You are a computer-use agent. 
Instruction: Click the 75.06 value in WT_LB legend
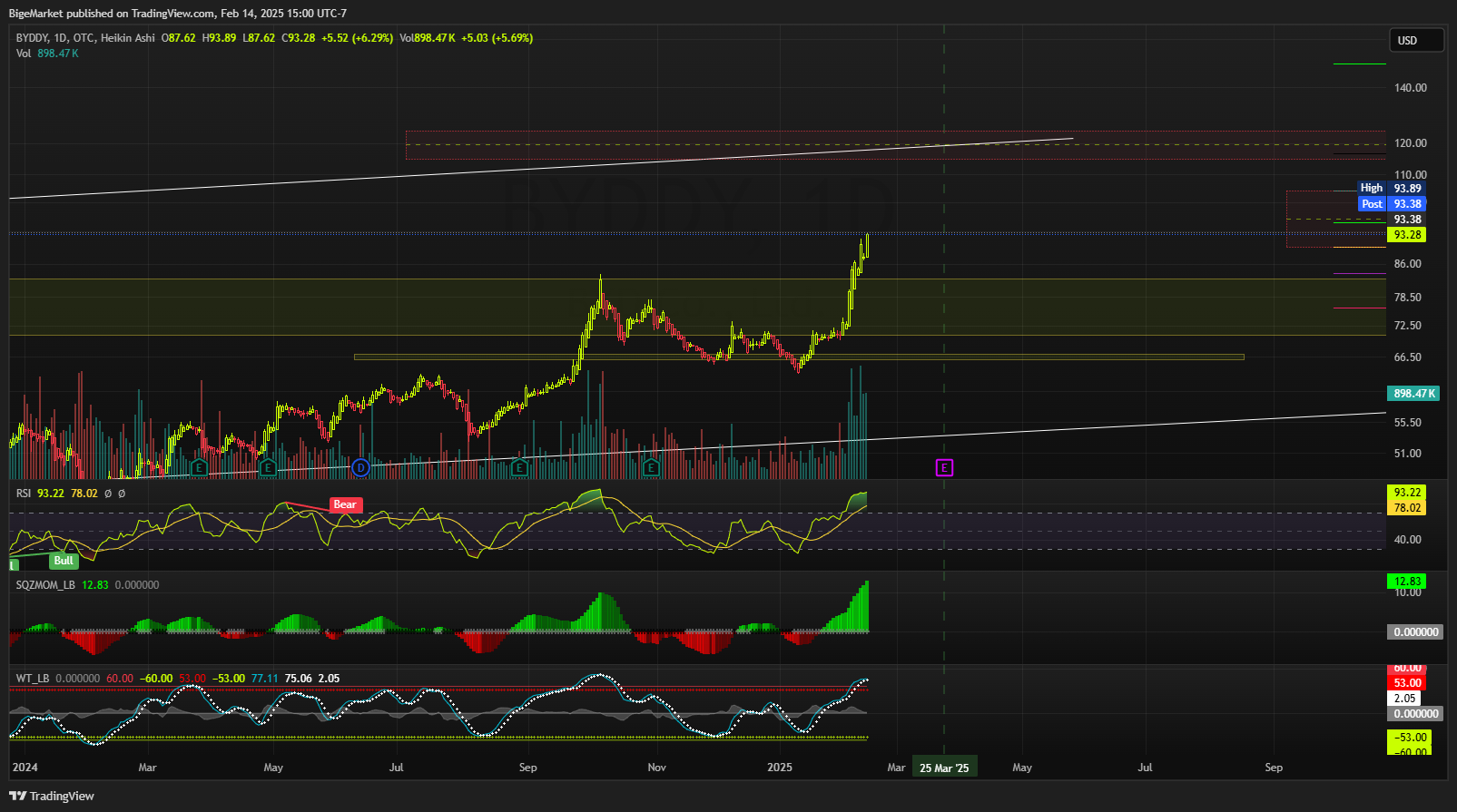pos(299,679)
